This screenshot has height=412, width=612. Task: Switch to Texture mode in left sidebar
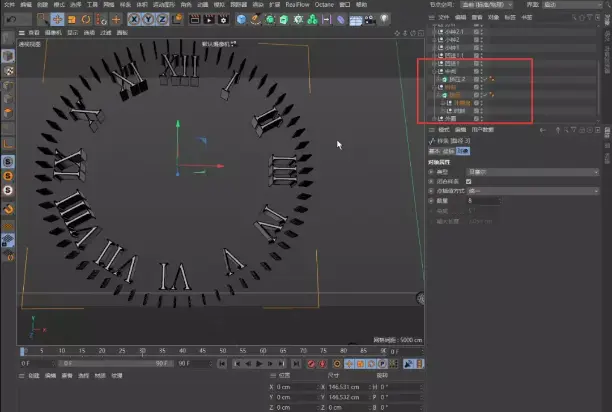tap(9, 71)
